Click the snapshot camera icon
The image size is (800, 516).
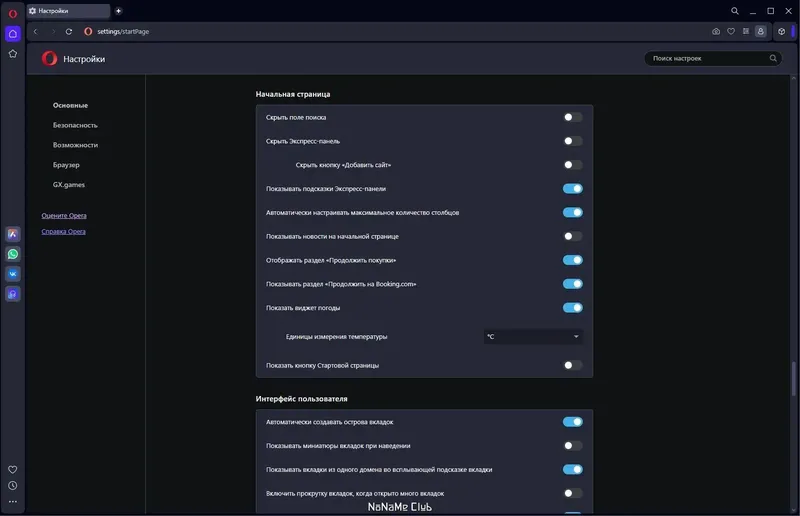point(716,31)
